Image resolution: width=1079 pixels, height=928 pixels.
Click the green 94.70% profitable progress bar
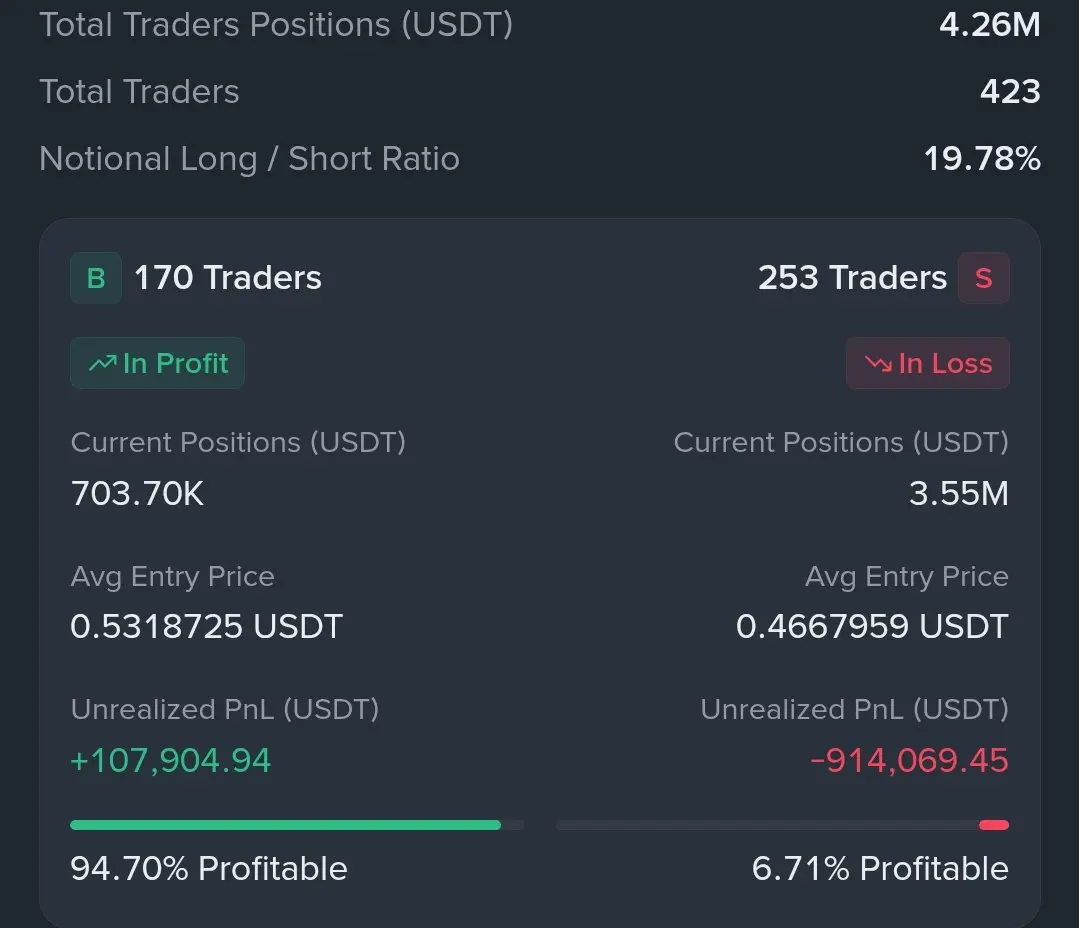[x=286, y=825]
